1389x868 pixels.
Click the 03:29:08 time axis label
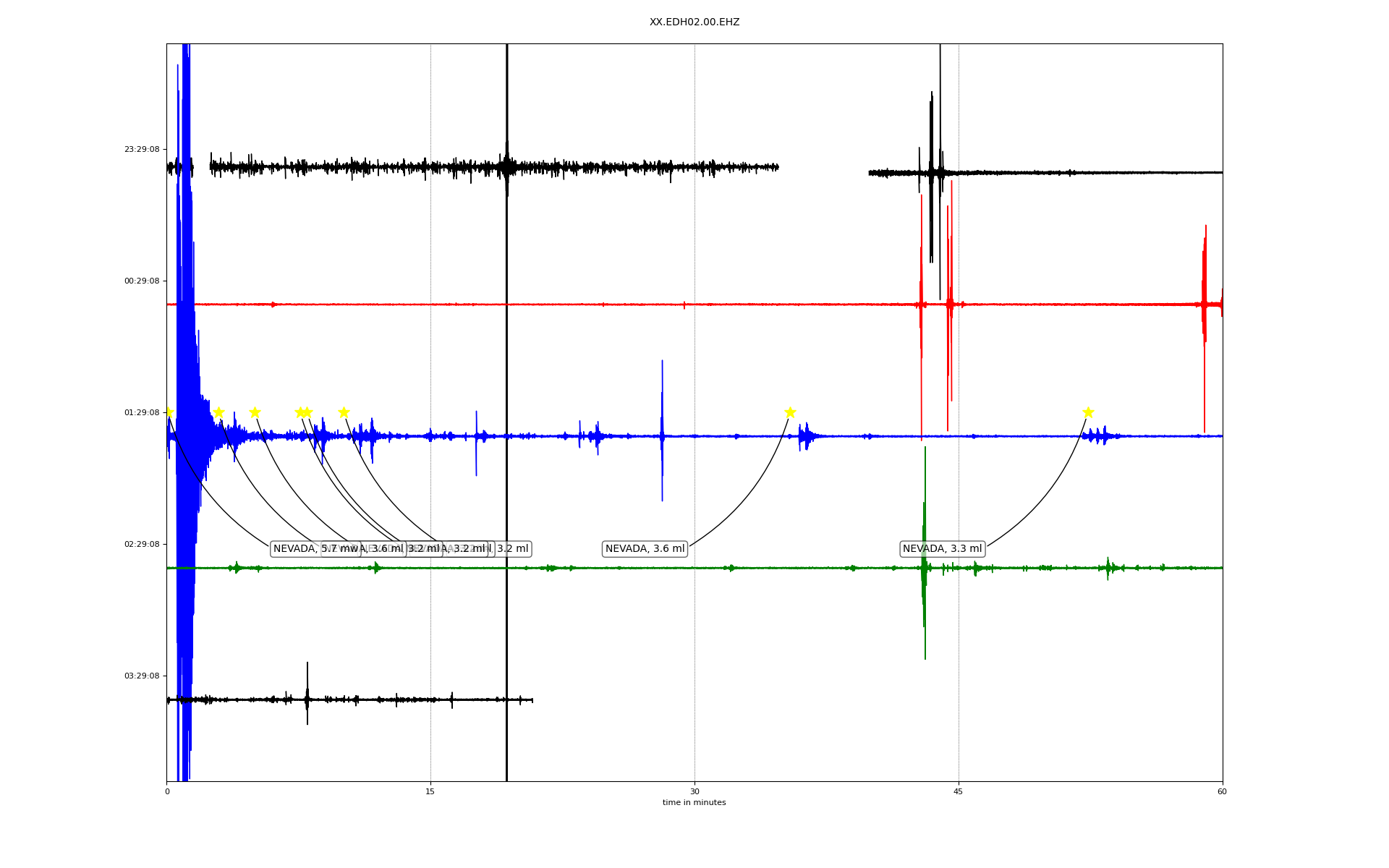tap(142, 676)
